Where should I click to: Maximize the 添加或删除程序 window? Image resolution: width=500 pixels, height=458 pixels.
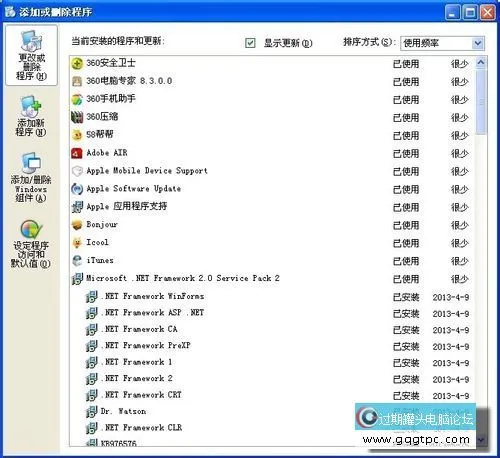coord(470,13)
